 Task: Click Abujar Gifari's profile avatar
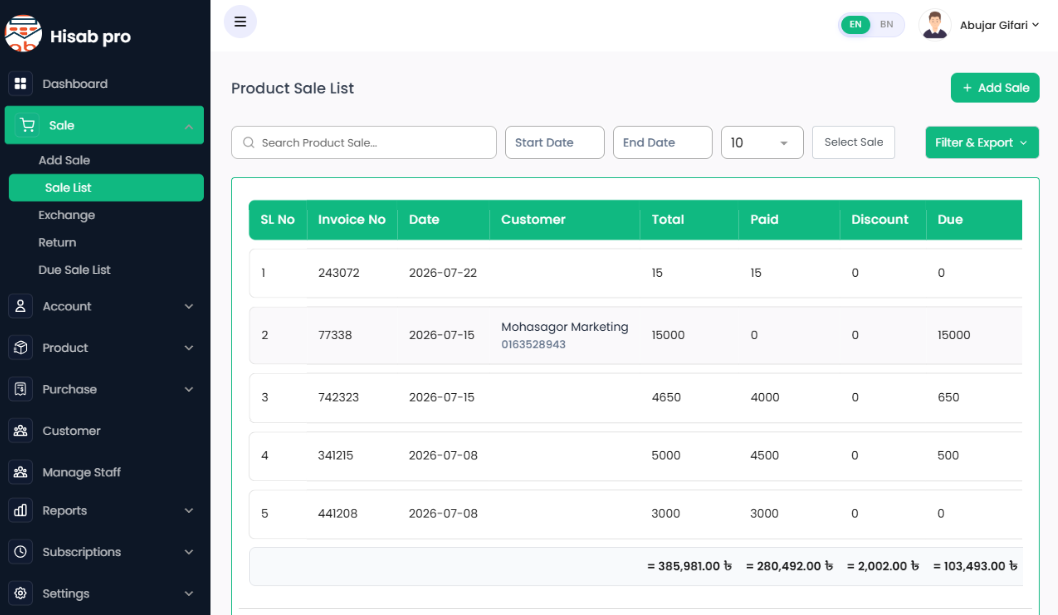click(935, 25)
